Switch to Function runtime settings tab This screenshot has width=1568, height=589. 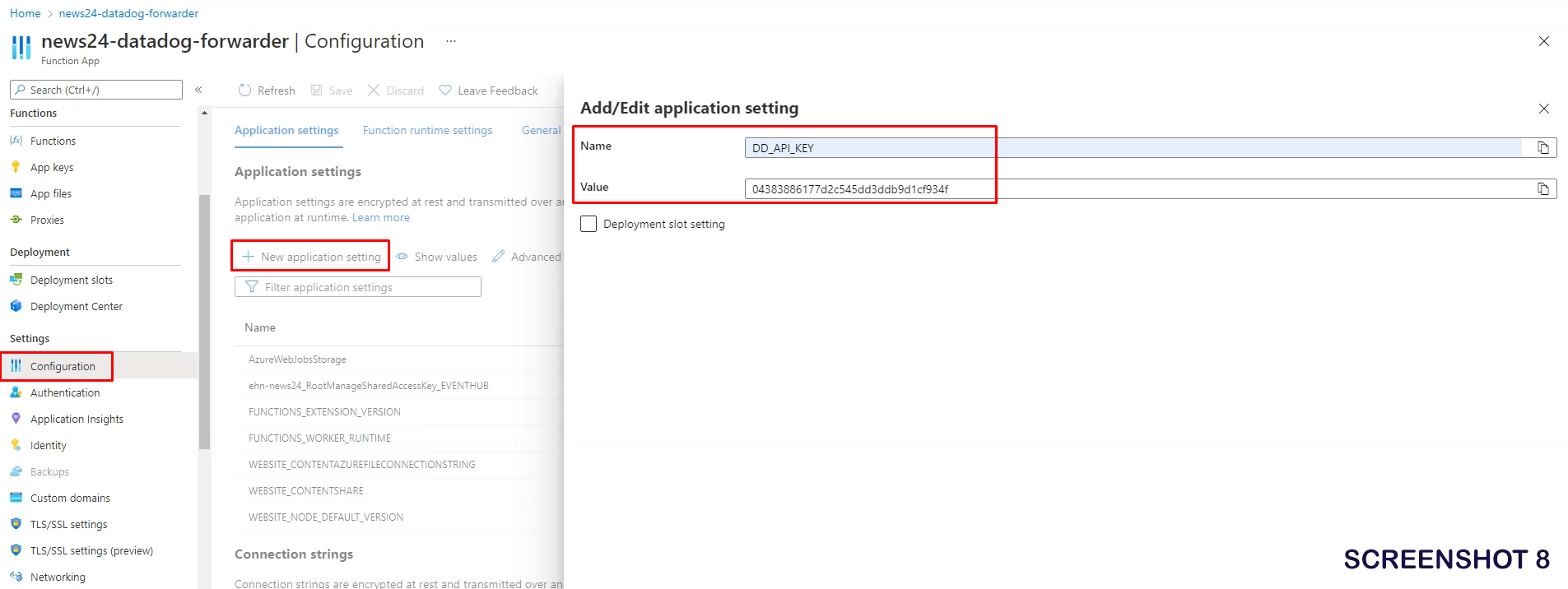(x=427, y=131)
